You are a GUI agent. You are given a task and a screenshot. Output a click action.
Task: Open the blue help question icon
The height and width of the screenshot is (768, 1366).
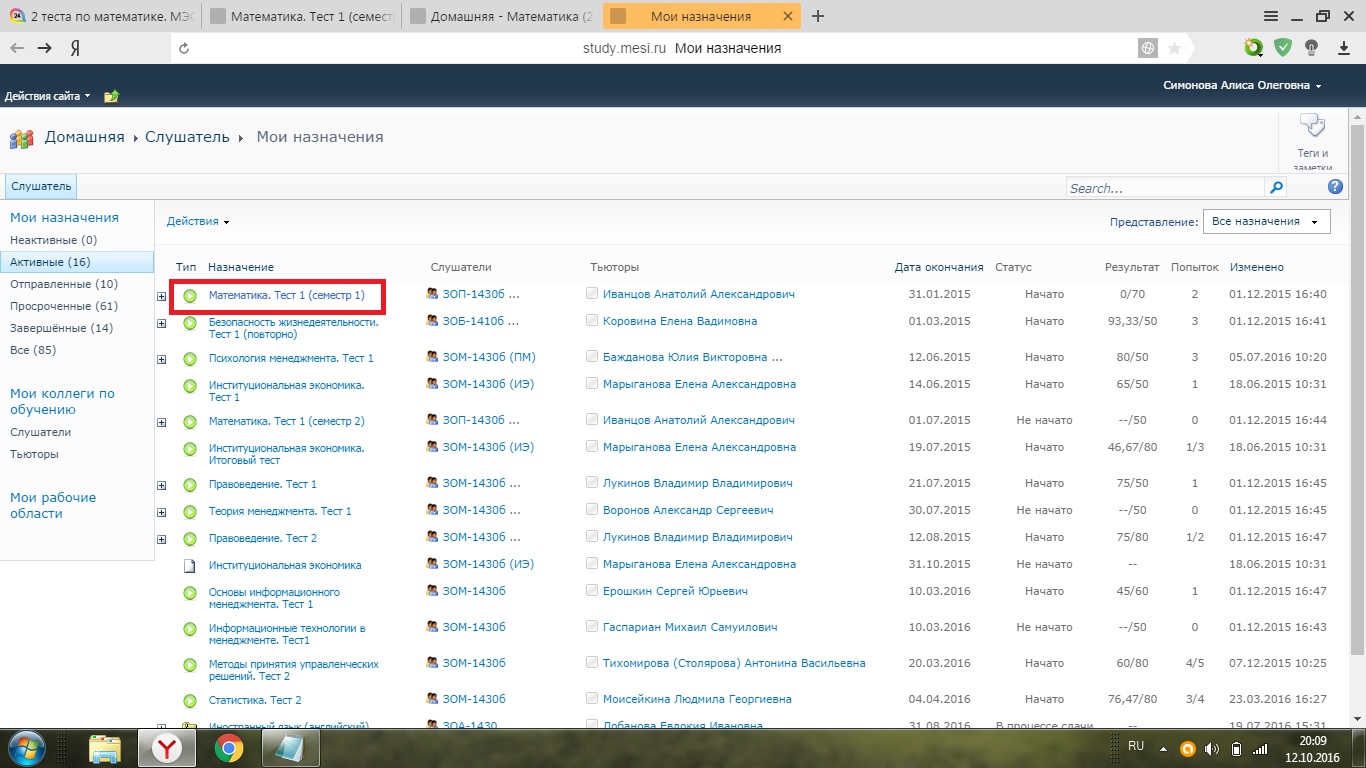pyautogui.click(x=1335, y=187)
